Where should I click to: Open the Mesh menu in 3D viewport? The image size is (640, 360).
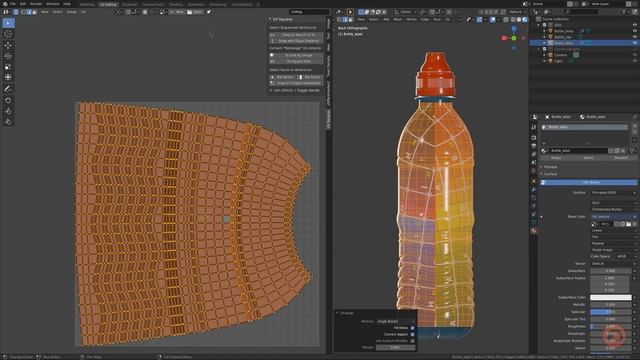click(398, 19)
